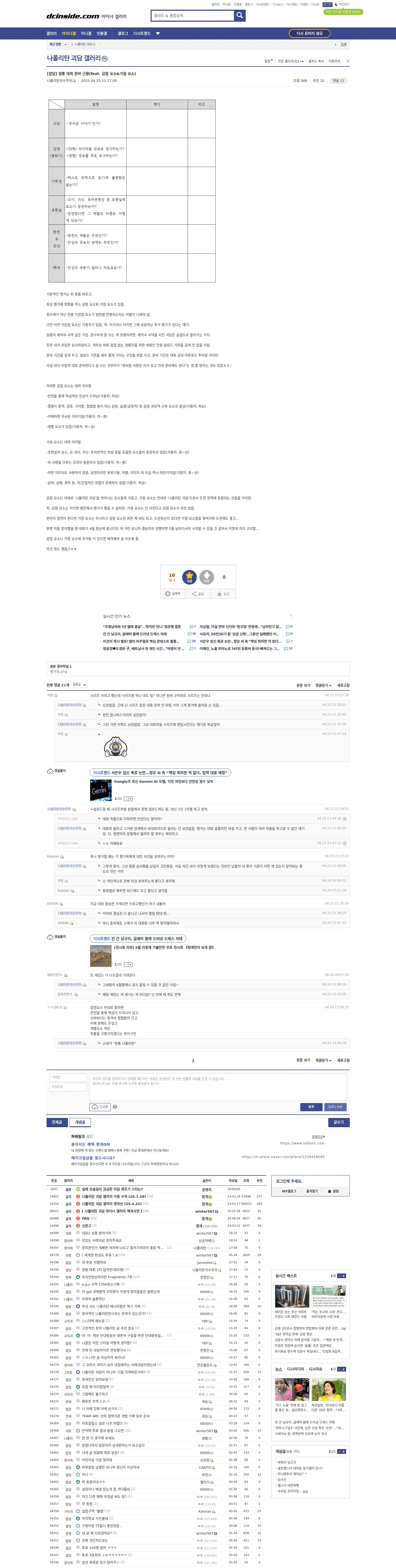Collapse comments with bottom 댓글닫기
396x1568 pixels.
coord(324,1060)
